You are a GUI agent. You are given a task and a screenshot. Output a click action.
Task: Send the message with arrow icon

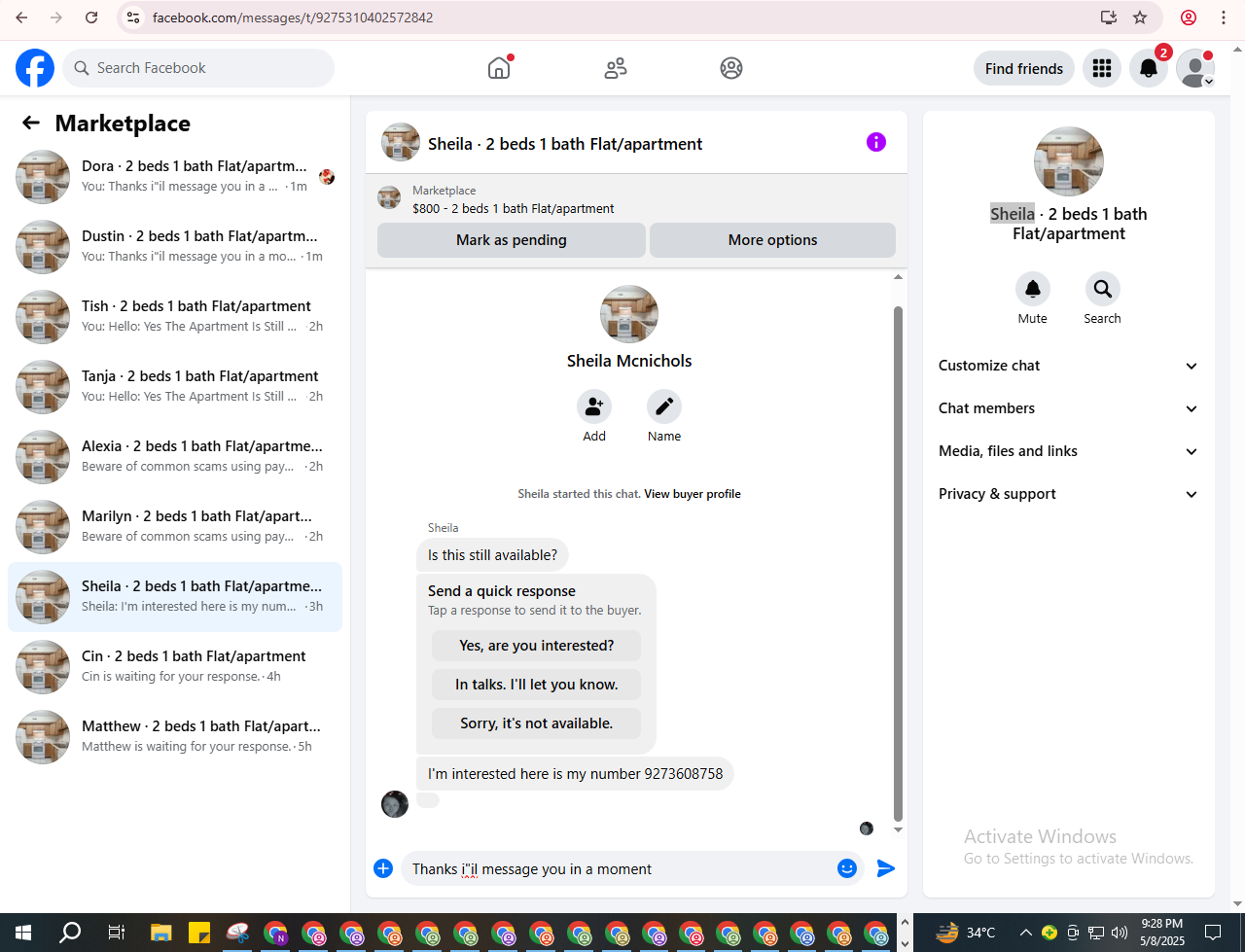pyautogui.click(x=886, y=868)
